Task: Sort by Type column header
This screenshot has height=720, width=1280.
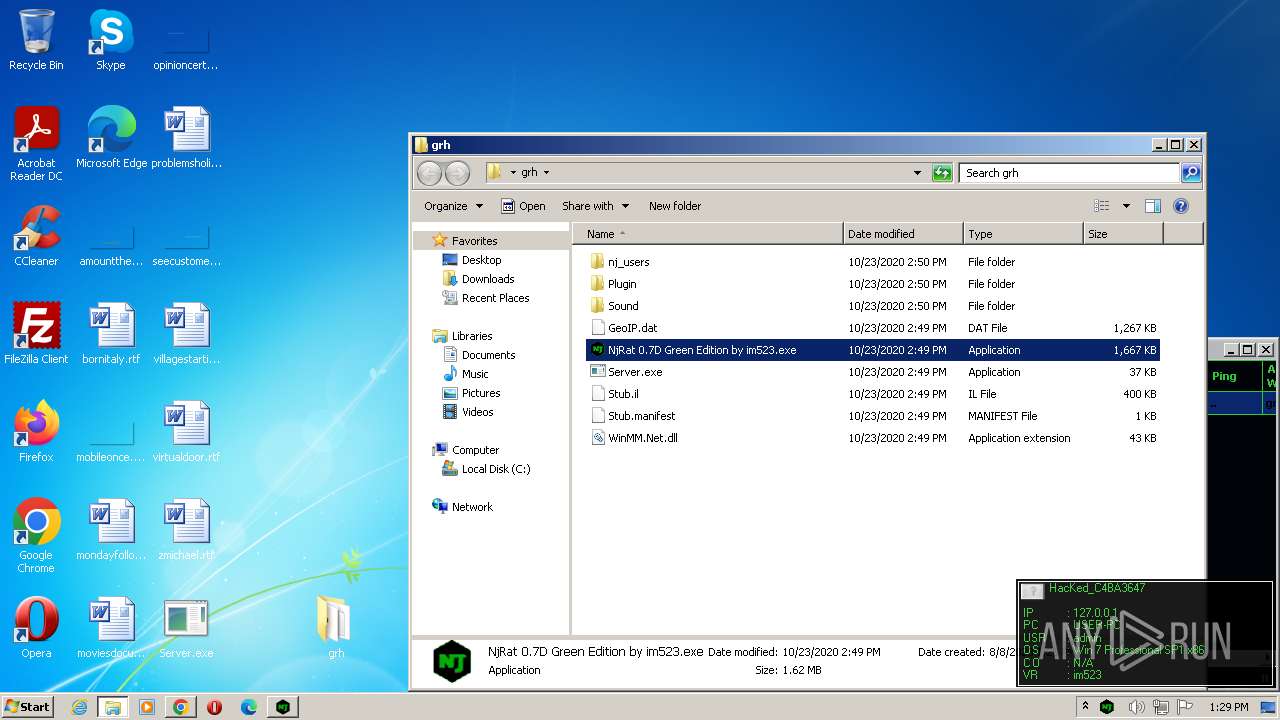Action: [x=1023, y=234]
